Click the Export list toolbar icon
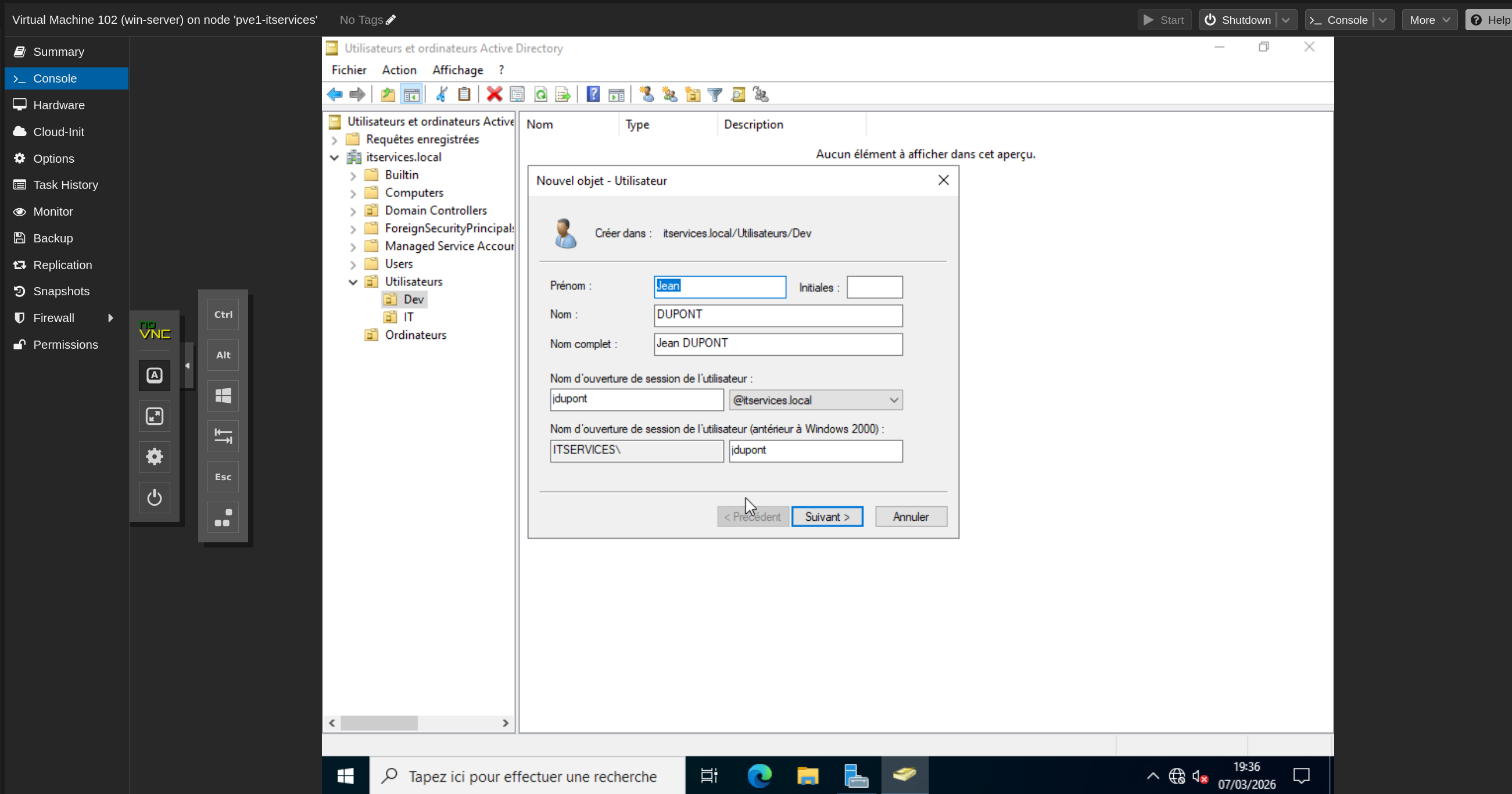1512x794 pixels. 563,94
